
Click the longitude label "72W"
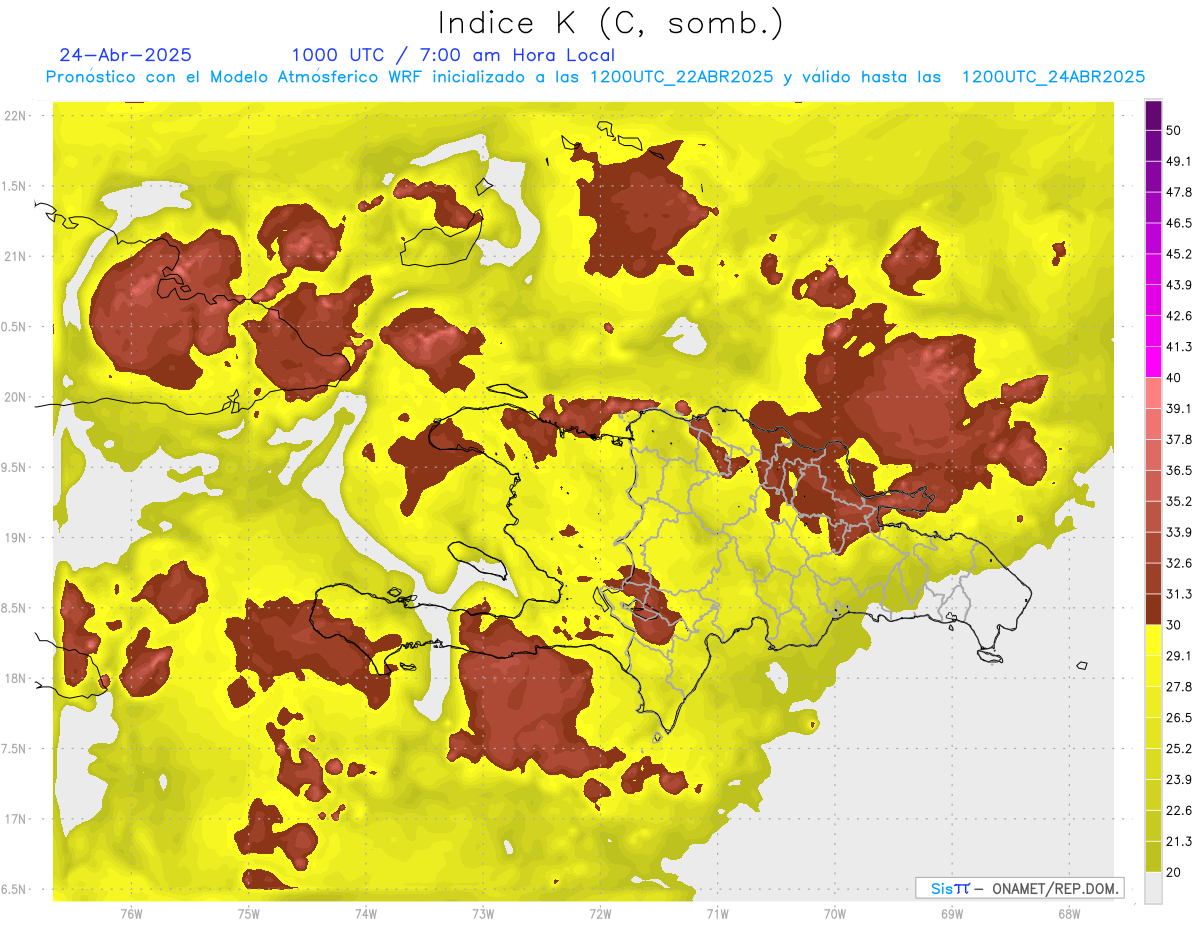pos(600,914)
